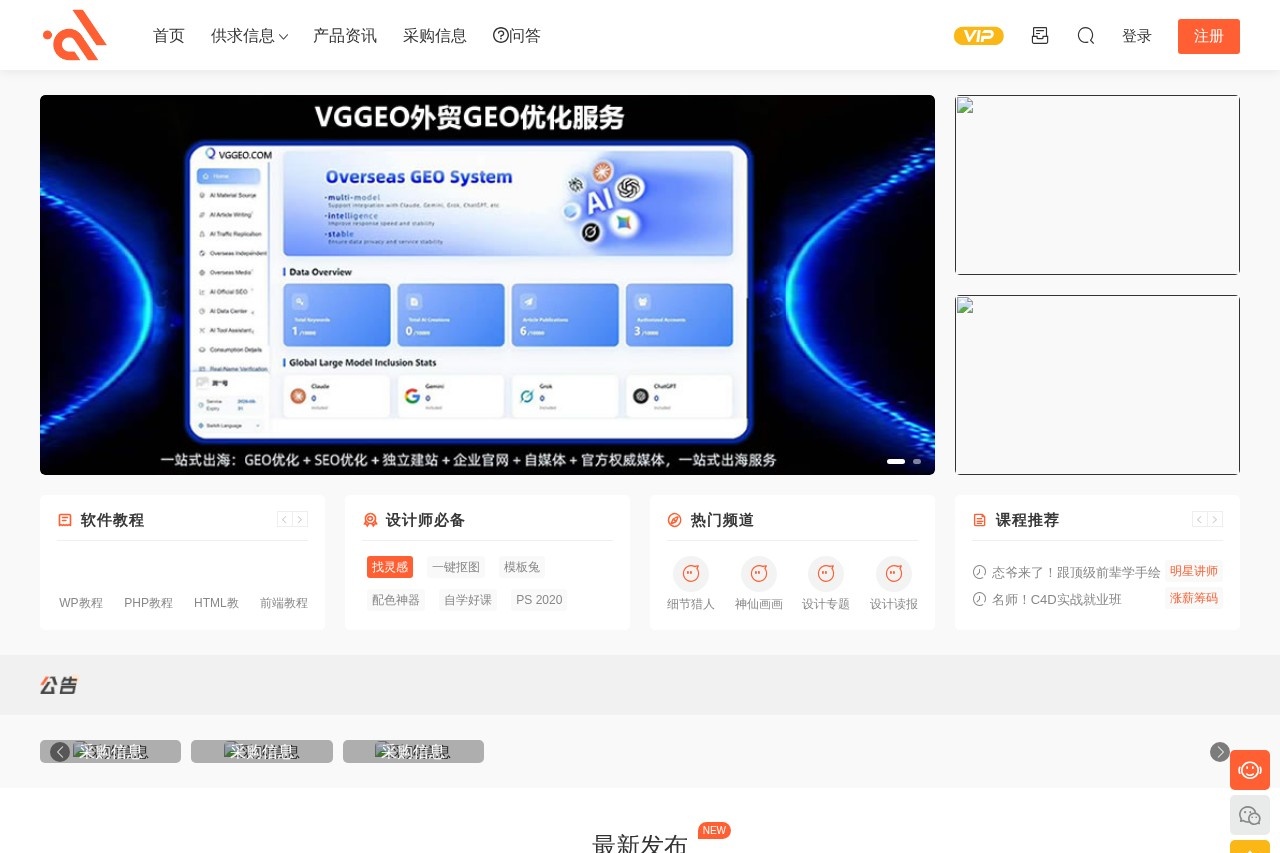The width and height of the screenshot is (1280, 853).
Task: Select the 模板兔 tag
Action: click(522, 567)
